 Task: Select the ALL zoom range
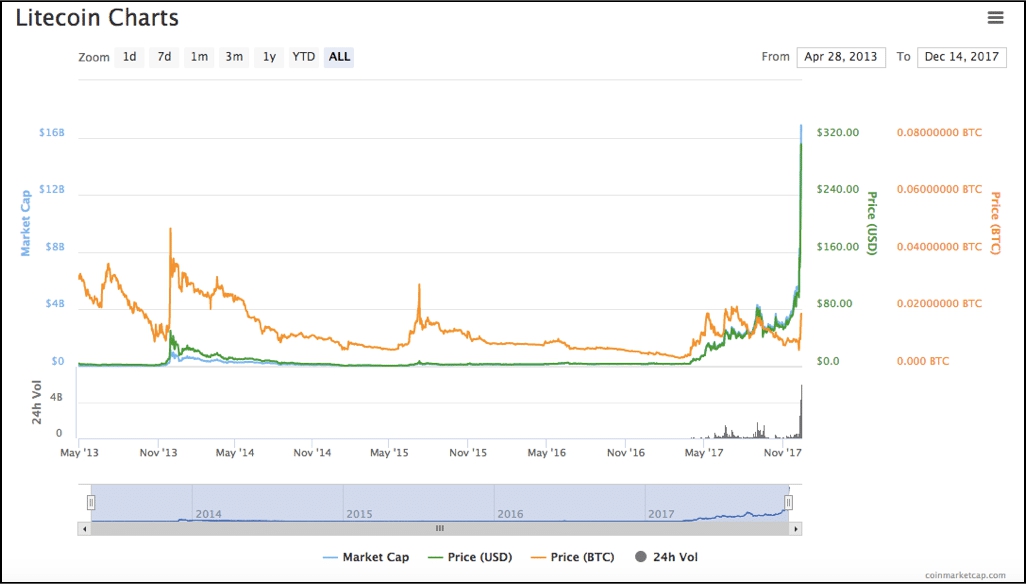pos(340,57)
